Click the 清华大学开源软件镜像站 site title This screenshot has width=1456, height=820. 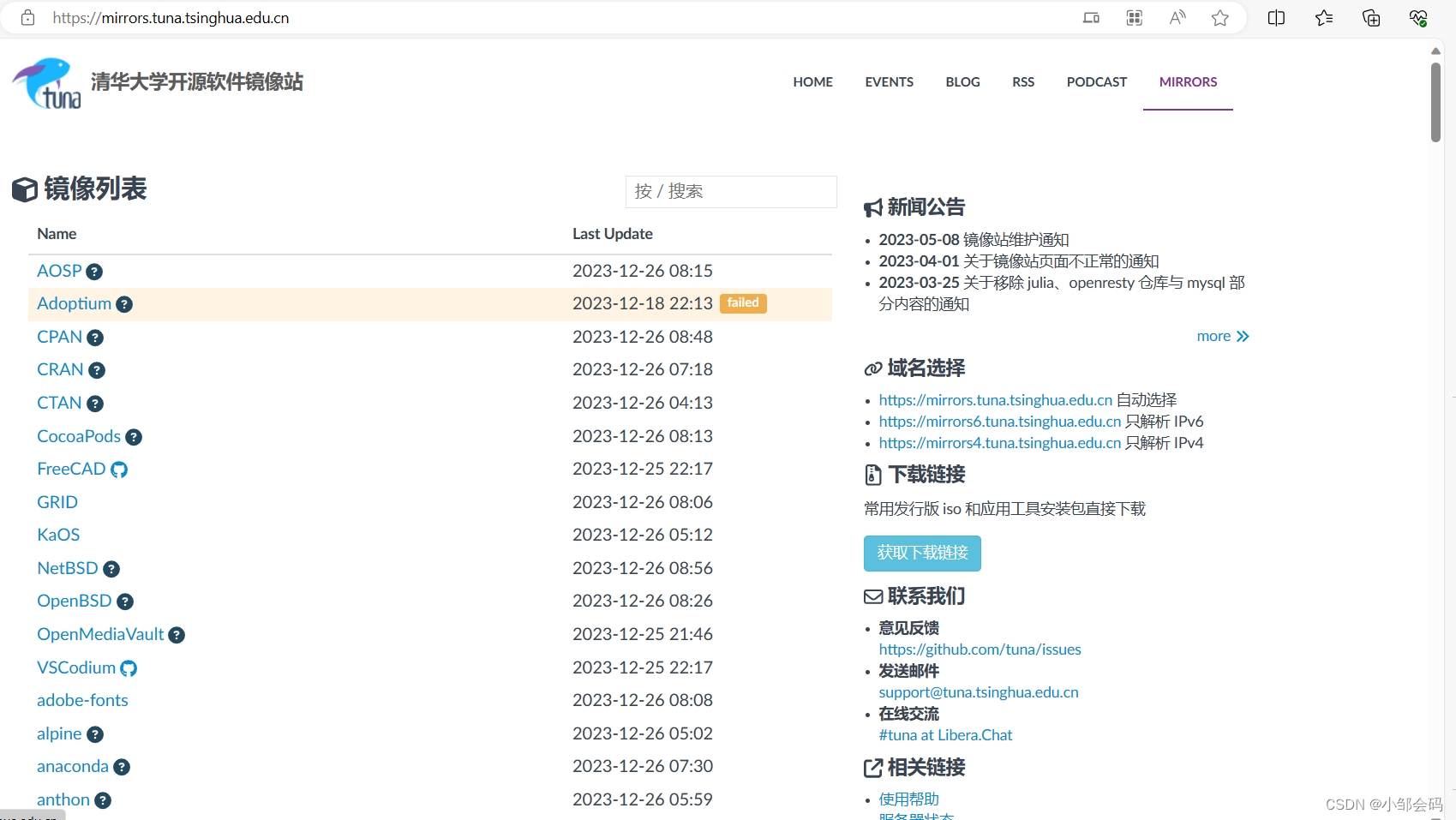(197, 82)
